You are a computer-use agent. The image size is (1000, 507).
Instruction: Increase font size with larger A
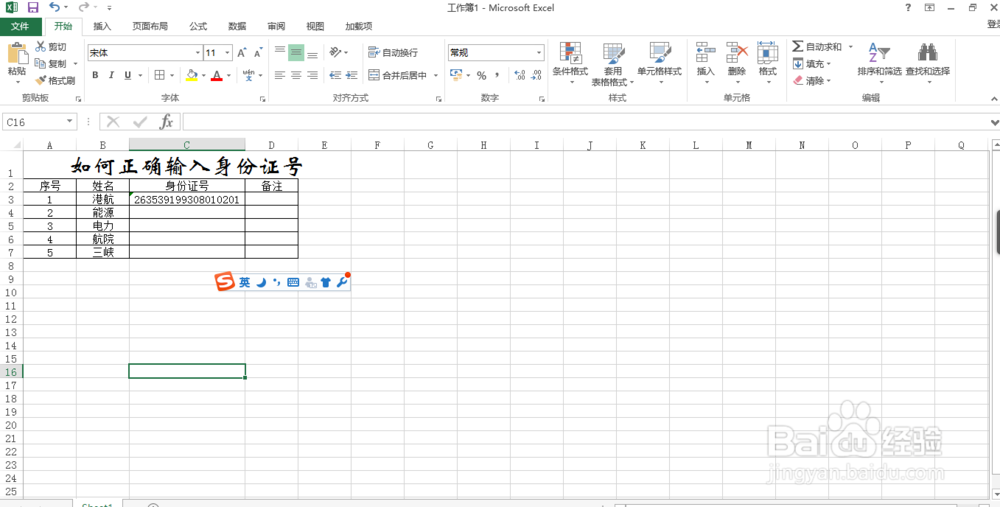[242, 53]
